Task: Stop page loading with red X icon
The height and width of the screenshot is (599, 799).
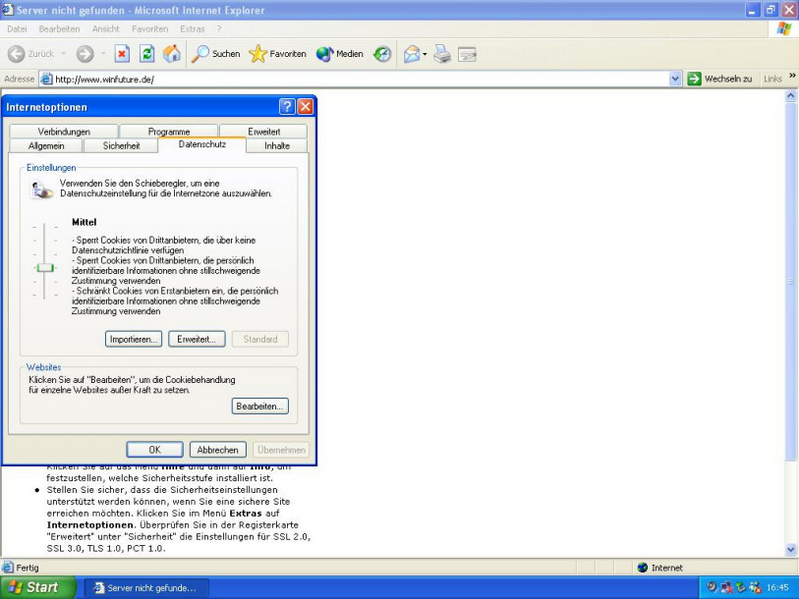Action: [122, 54]
